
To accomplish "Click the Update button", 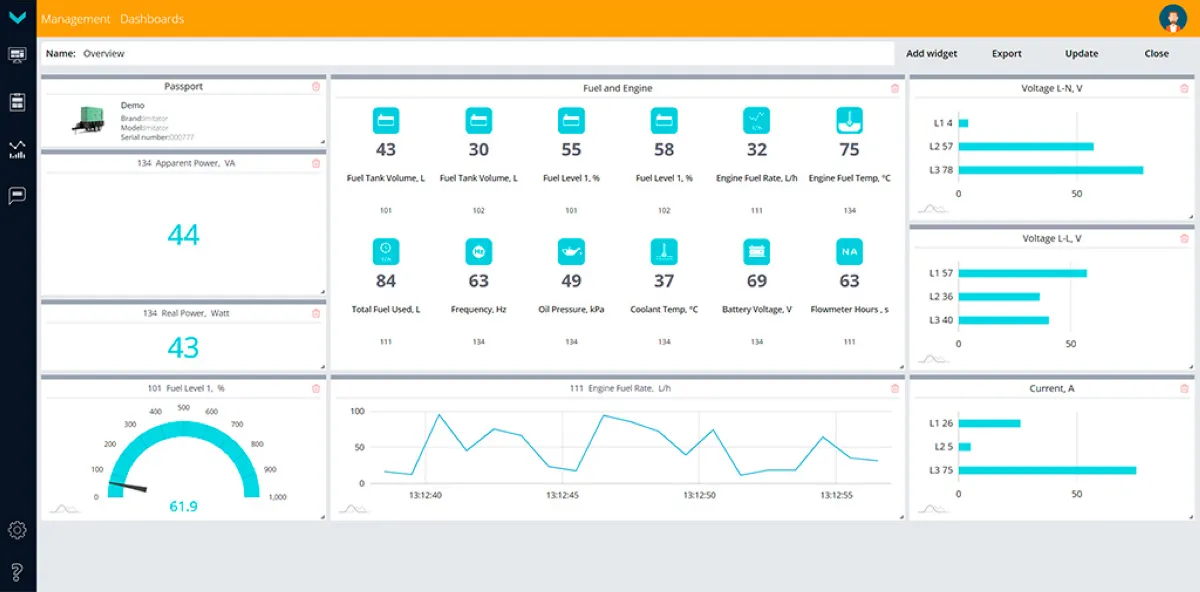I will tap(1081, 54).
